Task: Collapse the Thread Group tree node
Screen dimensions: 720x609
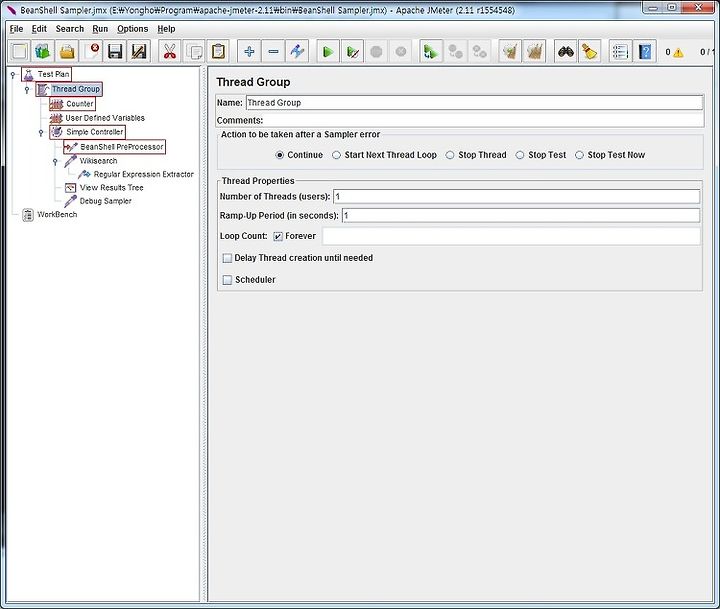Action: pos(27,90)
